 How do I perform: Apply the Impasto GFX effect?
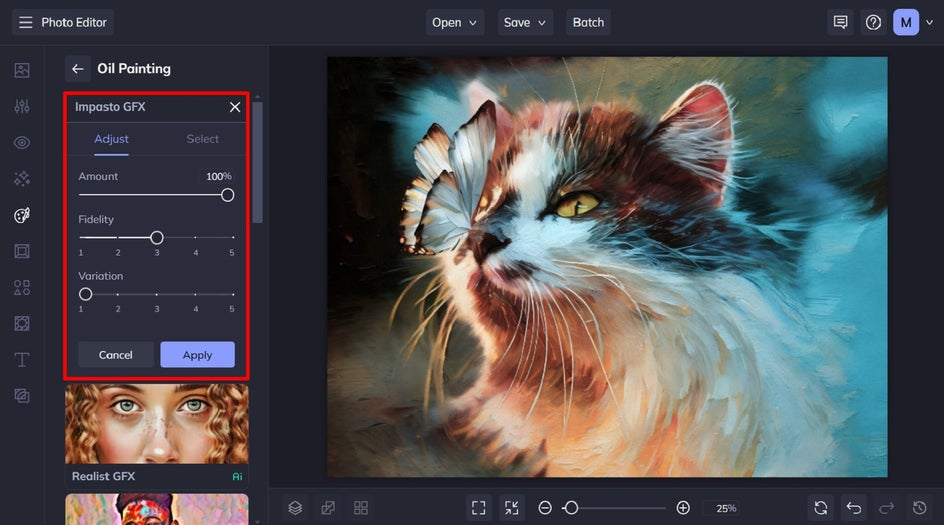coord(197,355)
